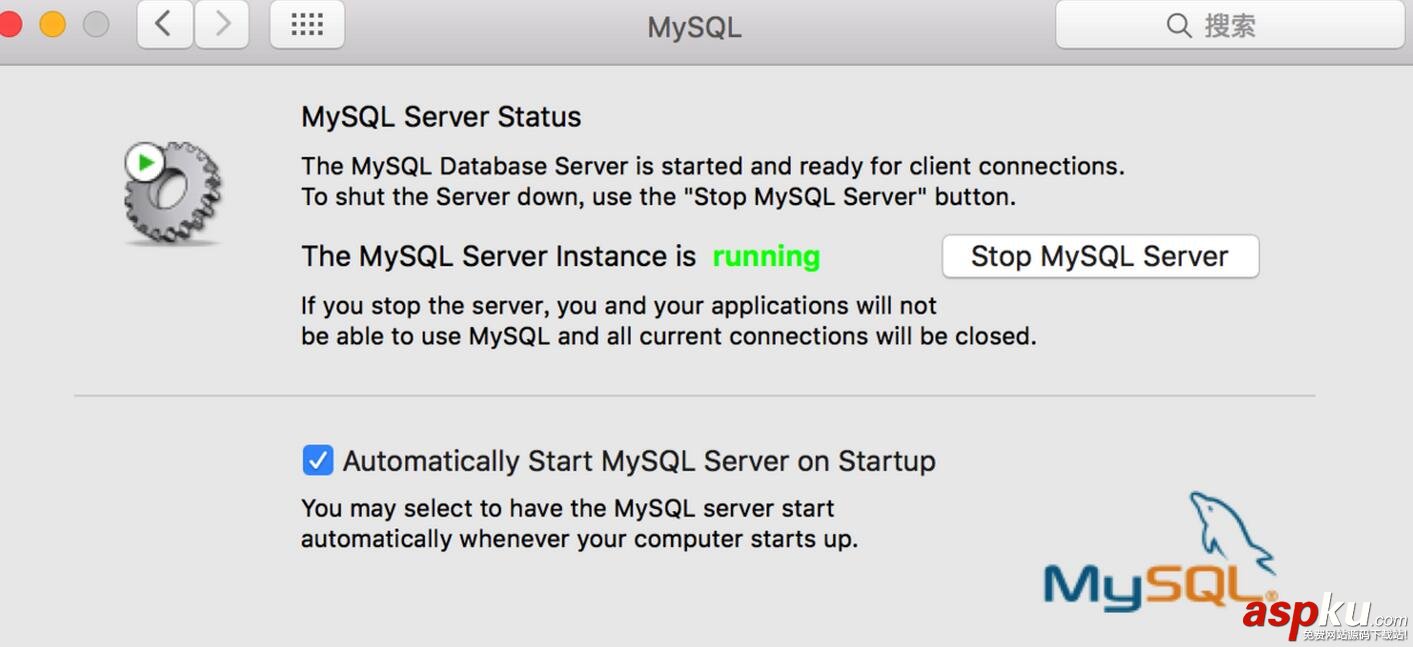Click the stop-server warning text paragraph
This screenshot has height=647, width=1413.
pos(668,321)
